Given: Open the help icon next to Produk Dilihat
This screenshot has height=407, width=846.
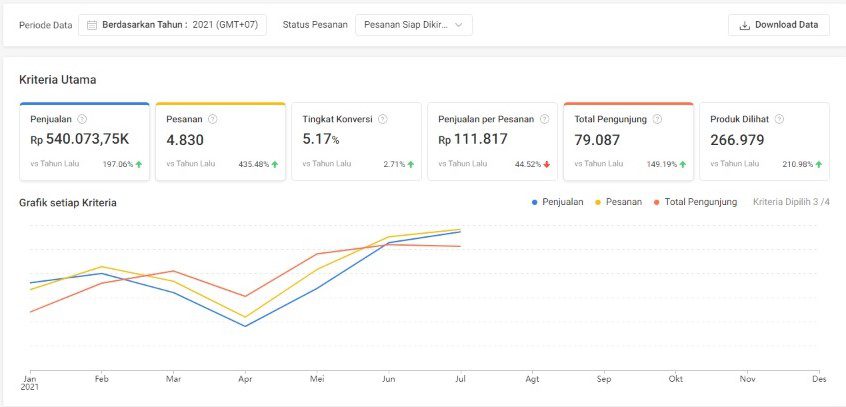Looking at the screenshot, I should tap(780, 119).
